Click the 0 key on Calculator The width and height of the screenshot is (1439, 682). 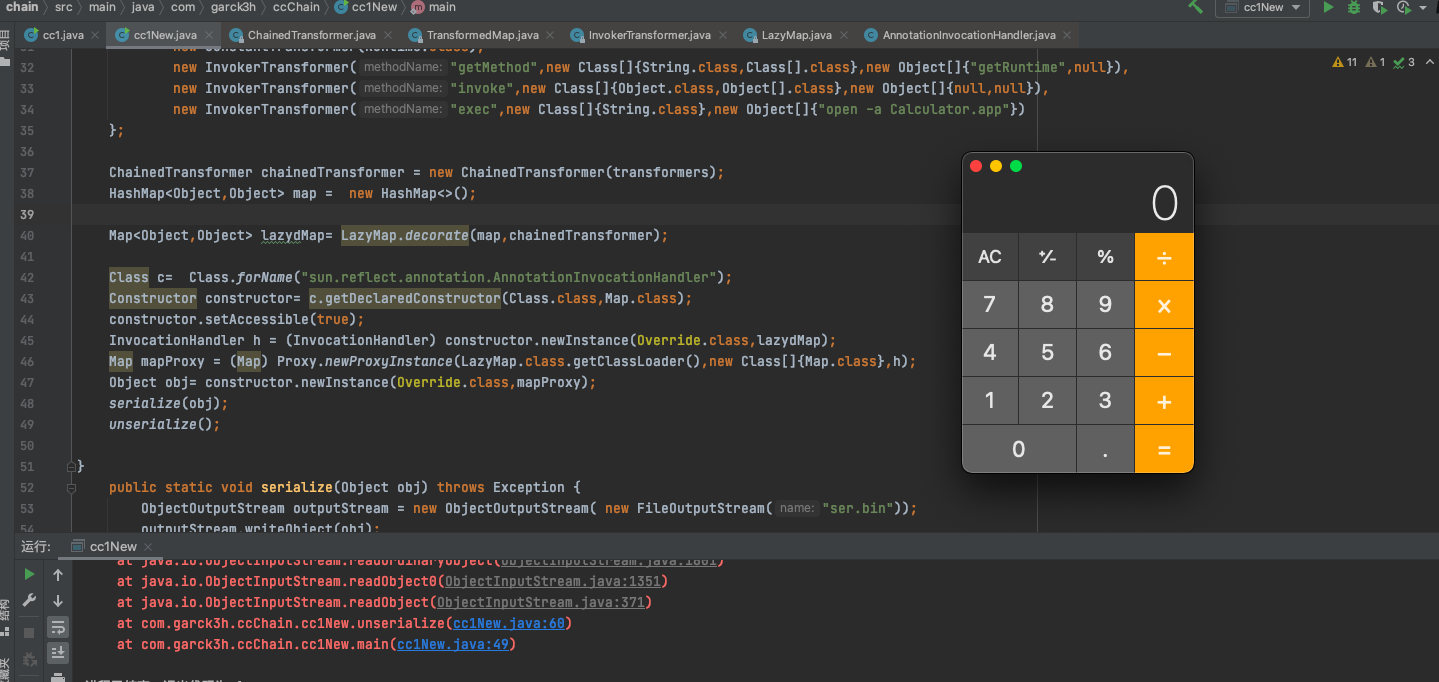click(x=1019, y=450)
